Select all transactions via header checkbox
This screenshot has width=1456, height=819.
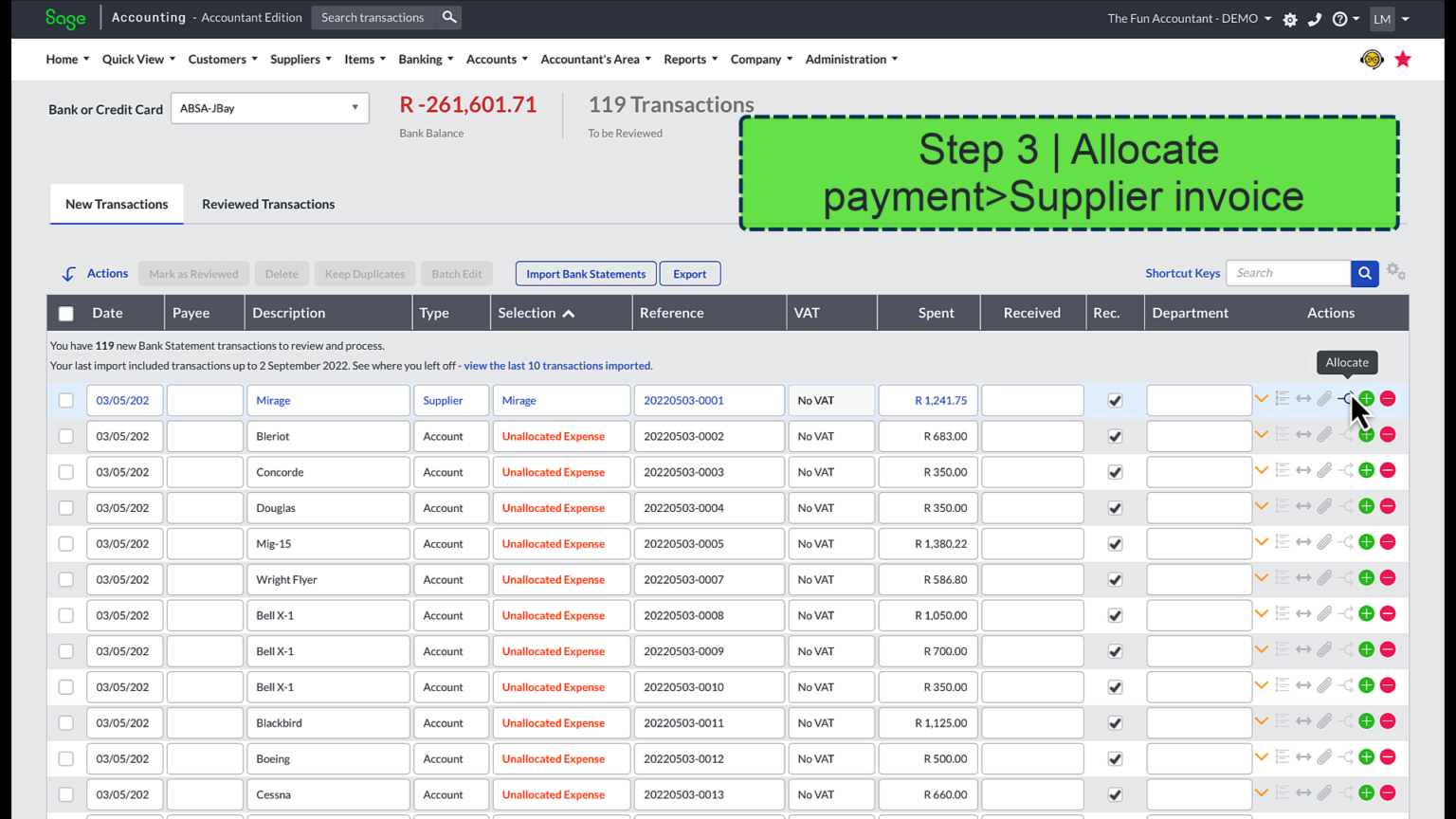65,313
